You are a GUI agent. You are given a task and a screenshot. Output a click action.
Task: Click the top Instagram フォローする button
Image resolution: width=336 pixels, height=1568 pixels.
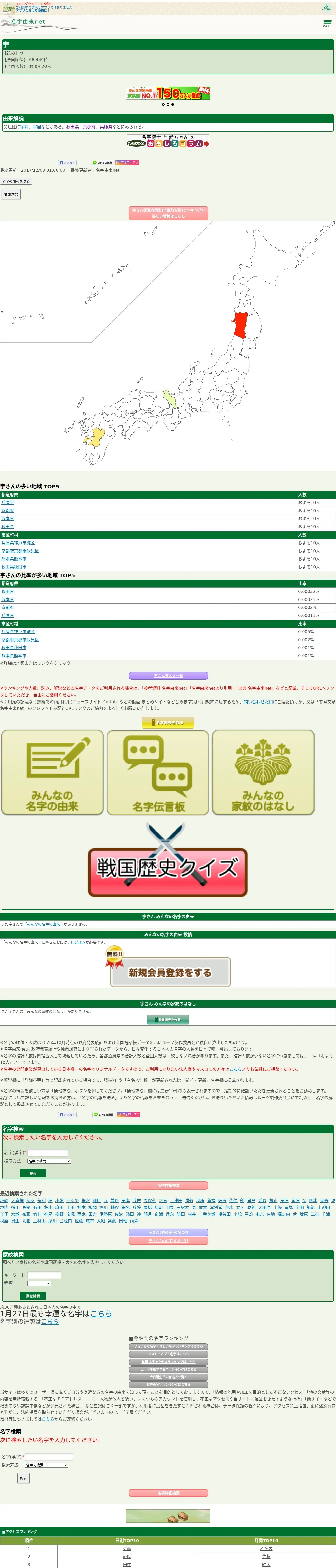127,163
